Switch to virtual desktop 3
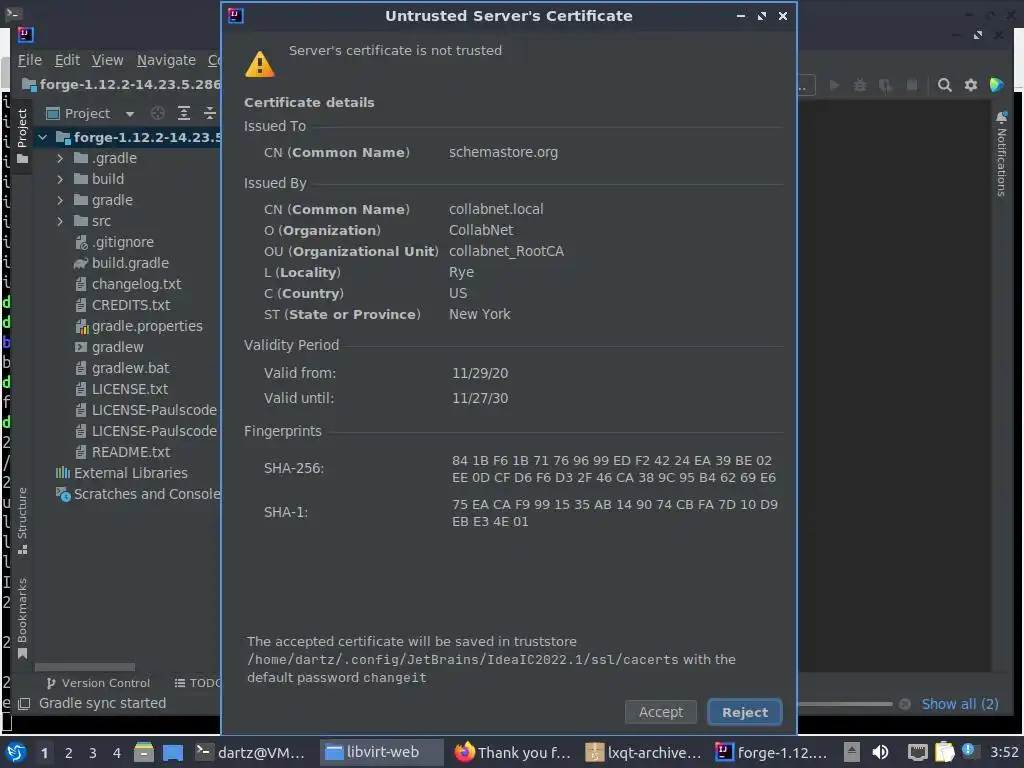 pos(92,753)
